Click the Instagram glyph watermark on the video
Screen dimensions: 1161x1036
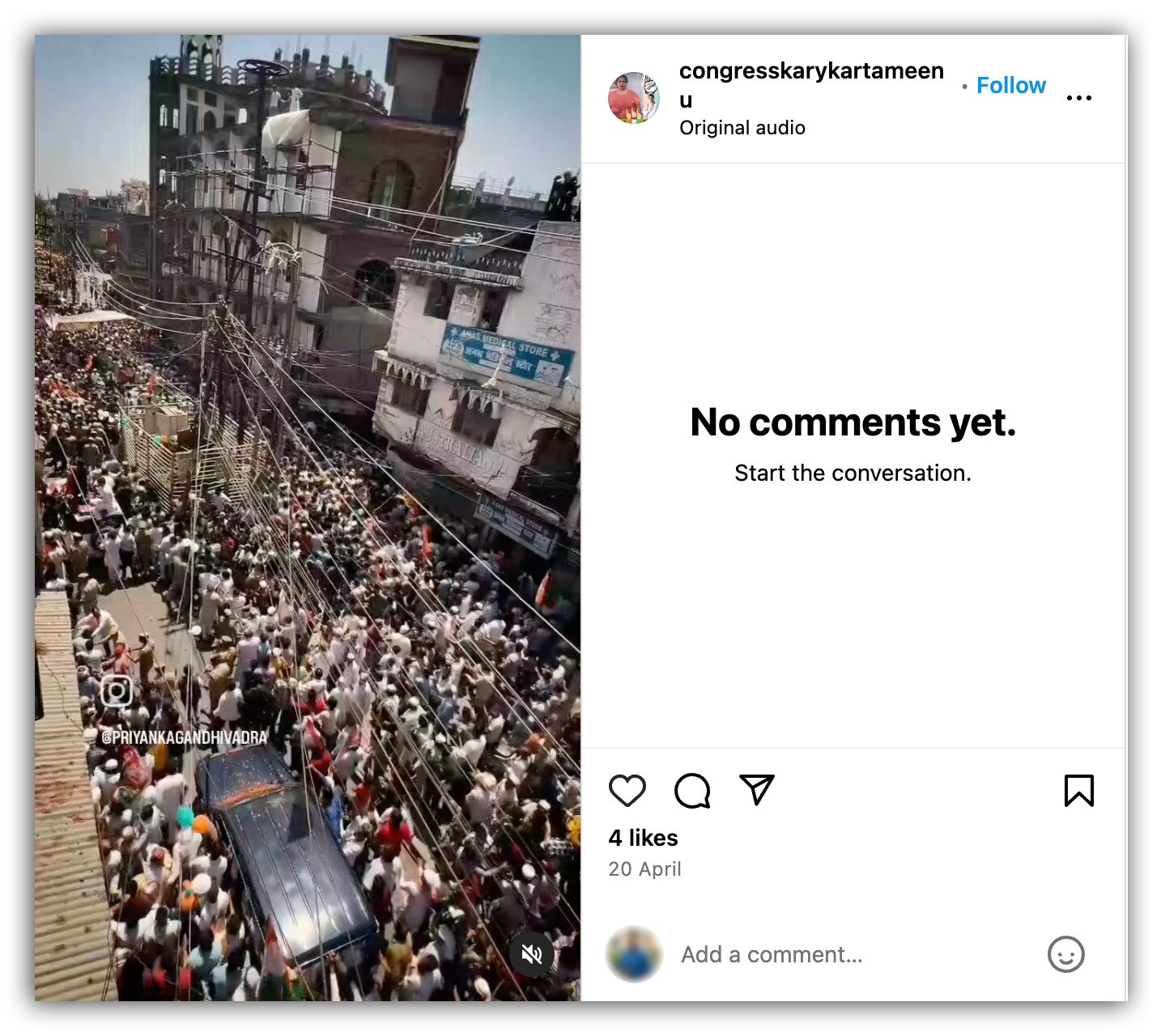click(x=117, y=690)
